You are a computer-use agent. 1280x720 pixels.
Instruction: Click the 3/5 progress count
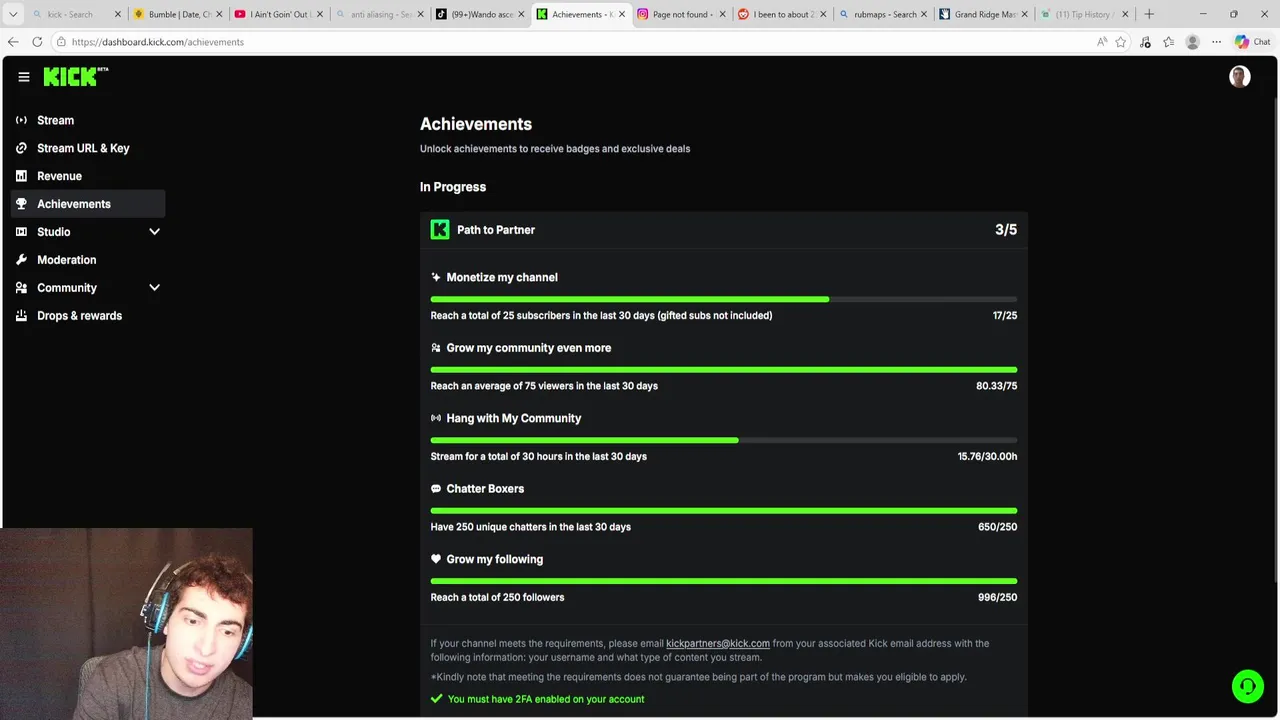(1006, 230)
